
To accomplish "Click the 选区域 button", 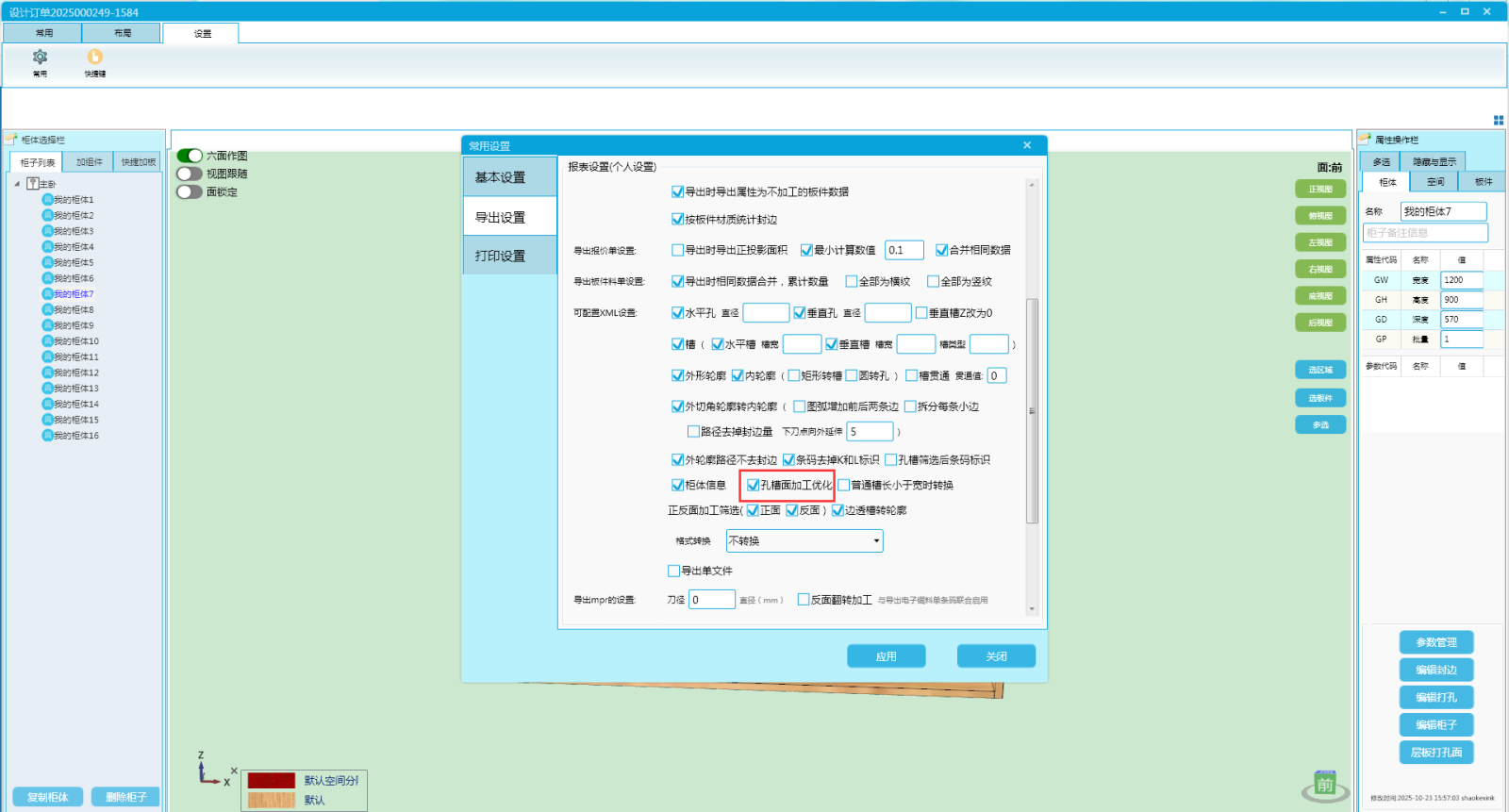I will pos(1320,370).
